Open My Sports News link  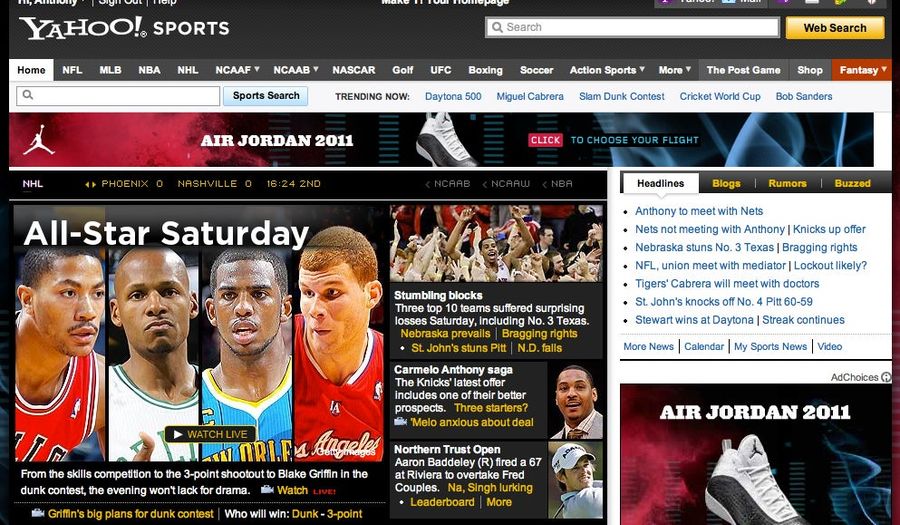point(770,347)
